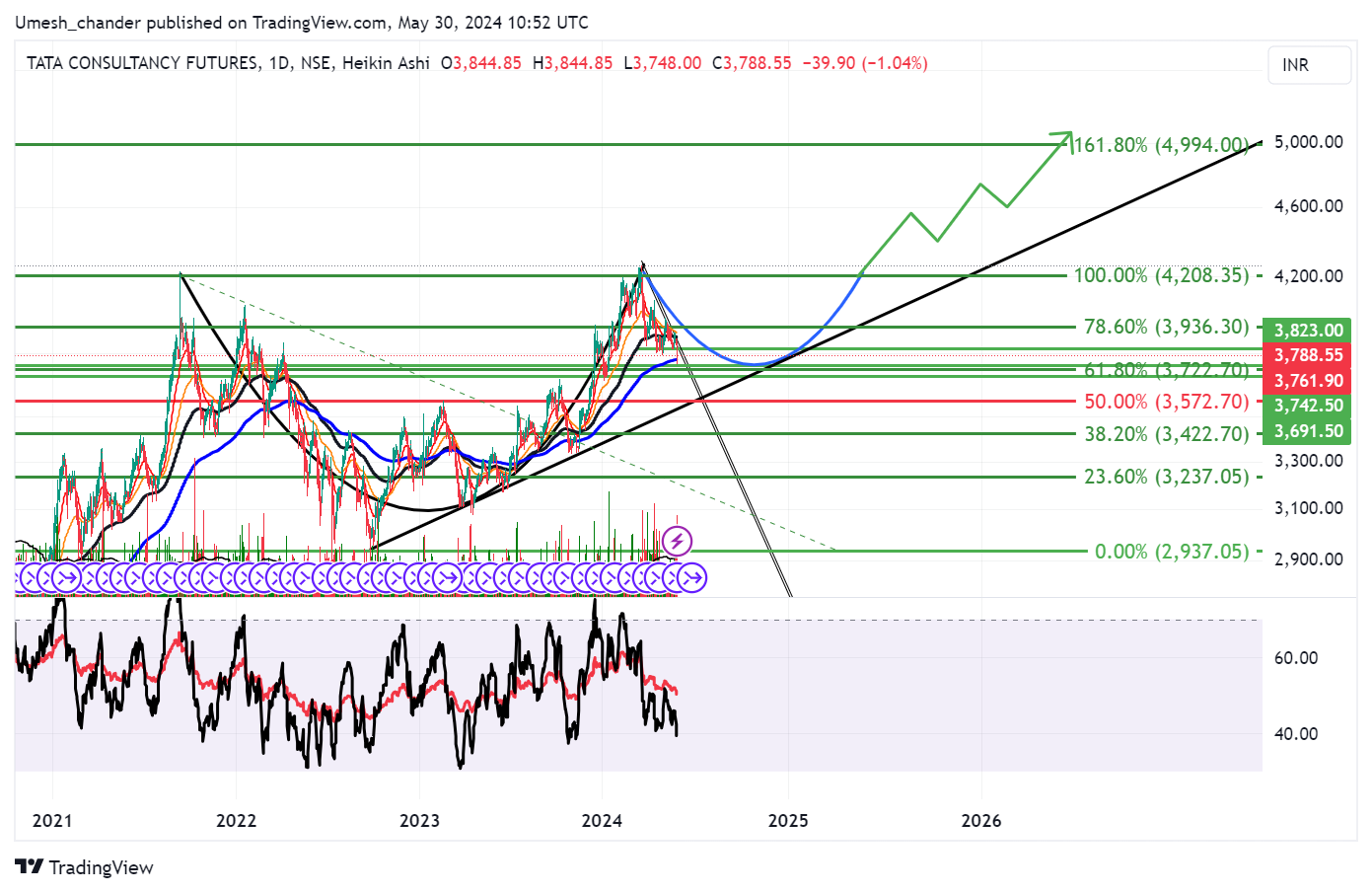Click the purple lightning bolt event icon
Viewport: 1372px width, 893px height.
pyautogui.click(x=677, y=541)
